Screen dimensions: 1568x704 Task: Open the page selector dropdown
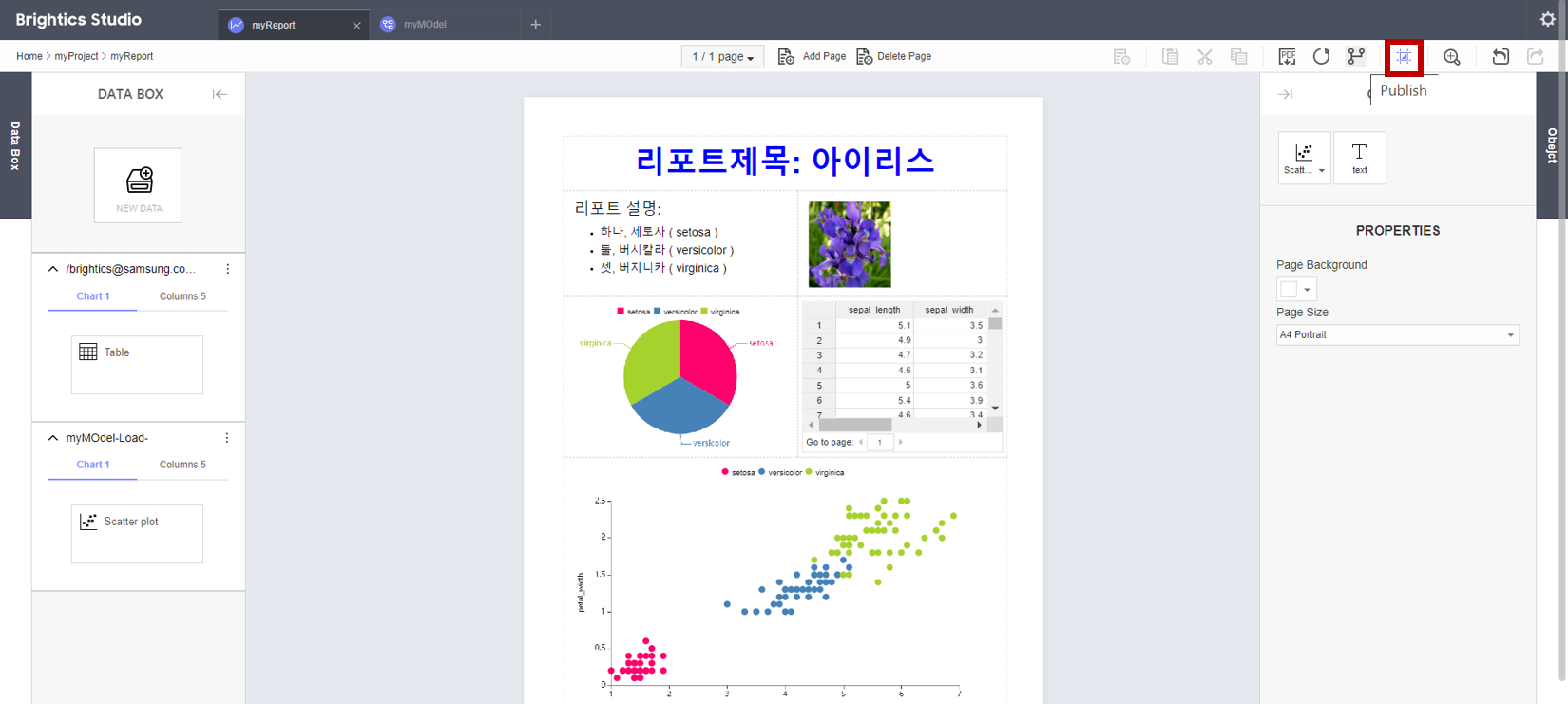[722, 57]
